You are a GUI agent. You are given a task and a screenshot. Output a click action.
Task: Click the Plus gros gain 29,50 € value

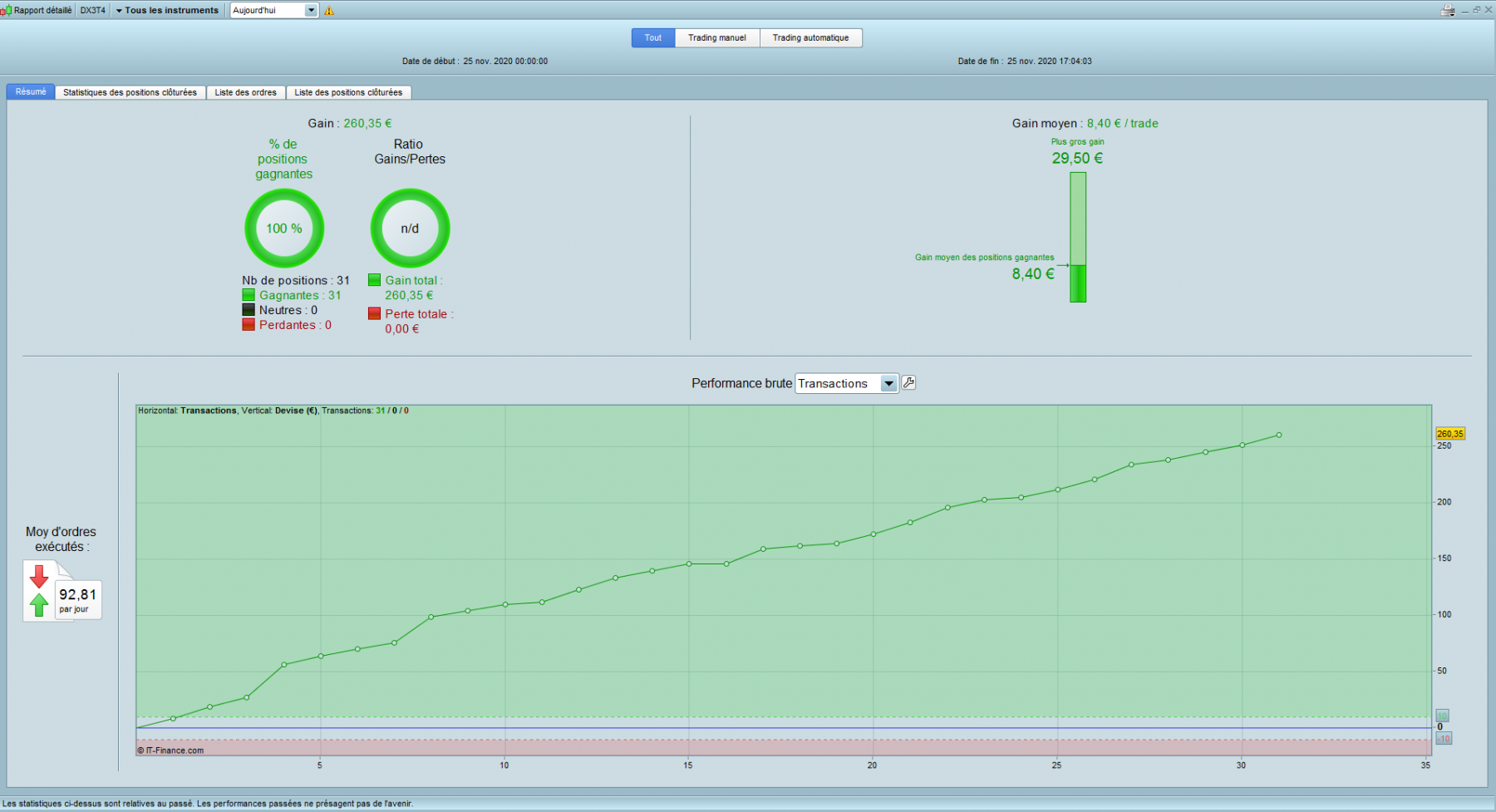coord(1077,158)
